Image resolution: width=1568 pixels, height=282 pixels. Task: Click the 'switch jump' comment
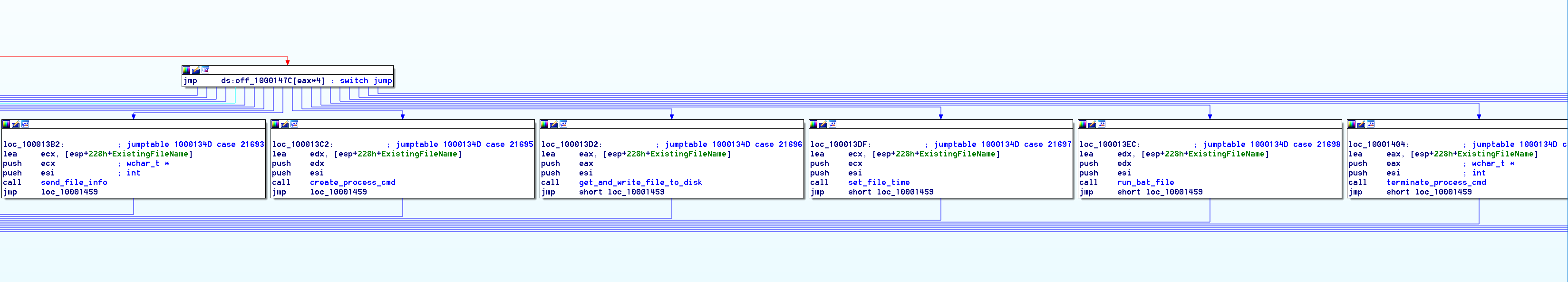366,81
